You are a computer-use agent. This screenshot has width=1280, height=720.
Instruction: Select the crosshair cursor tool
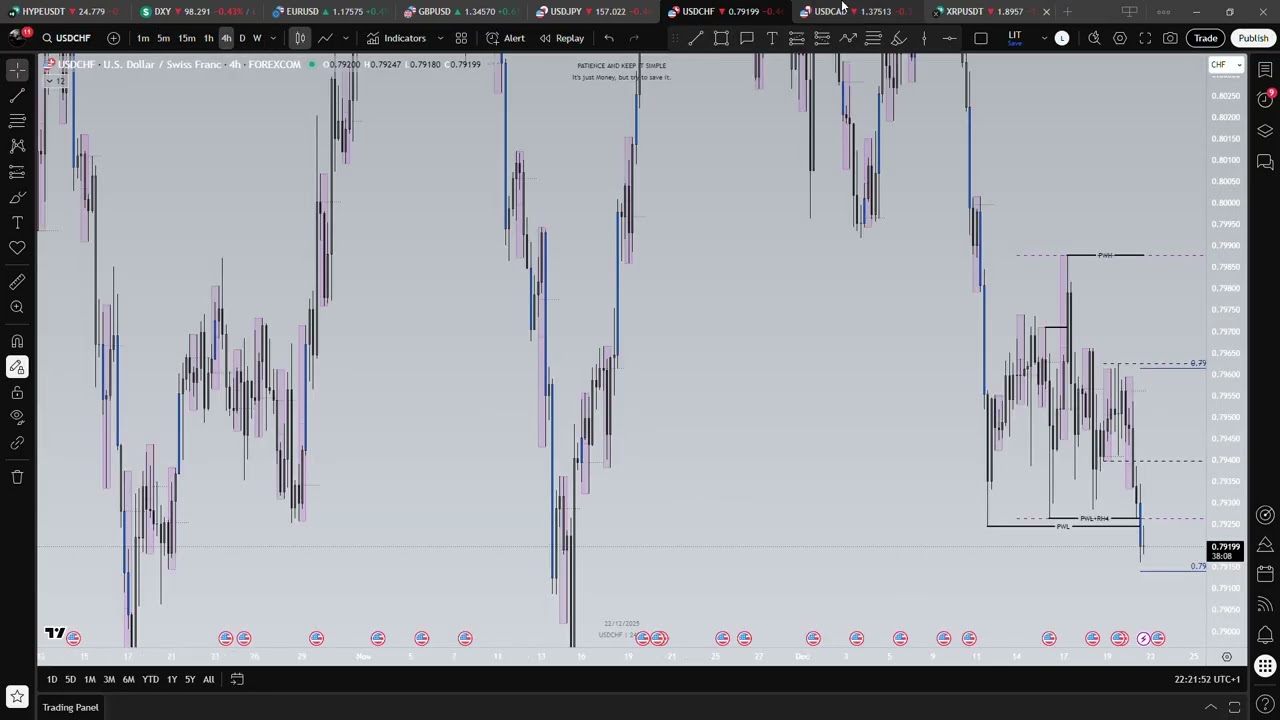pyautogui.click(x=17, y=70)
